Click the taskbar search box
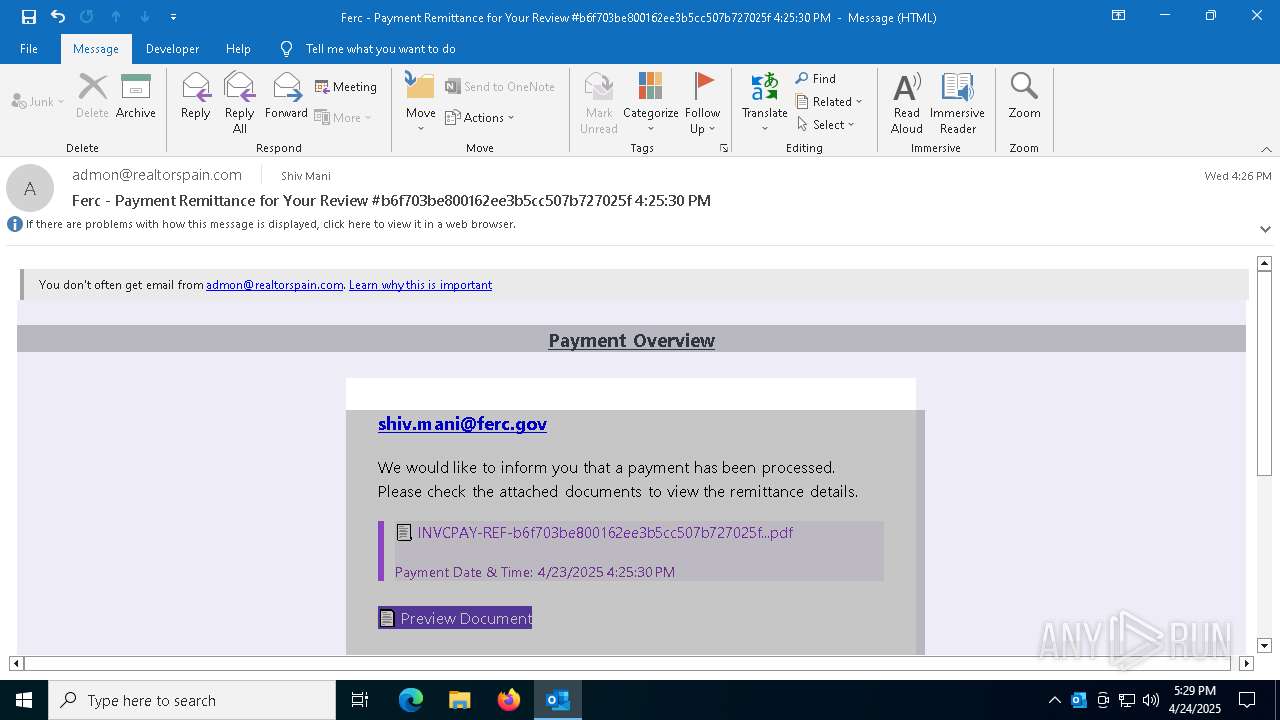Screen dimensions: 1280x720 point(192,700)
